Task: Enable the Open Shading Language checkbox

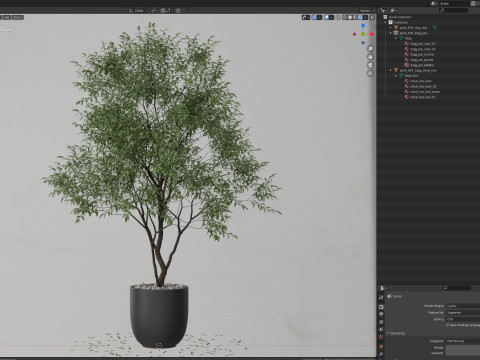Action: (448, 325)
